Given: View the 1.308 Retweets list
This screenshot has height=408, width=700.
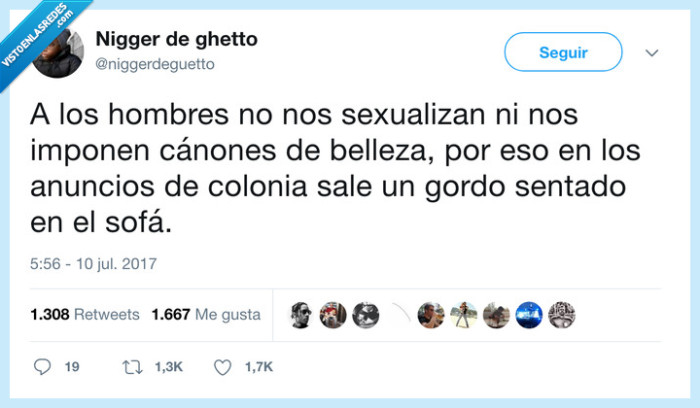Looking at the screenshot, I should (x=85, y=315).
